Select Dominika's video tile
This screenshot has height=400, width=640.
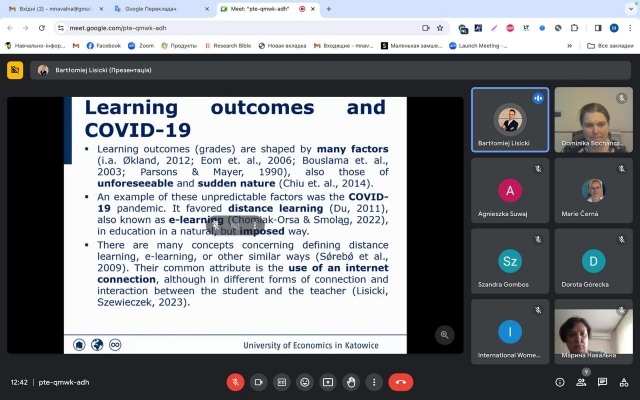[x=593, y=119]
